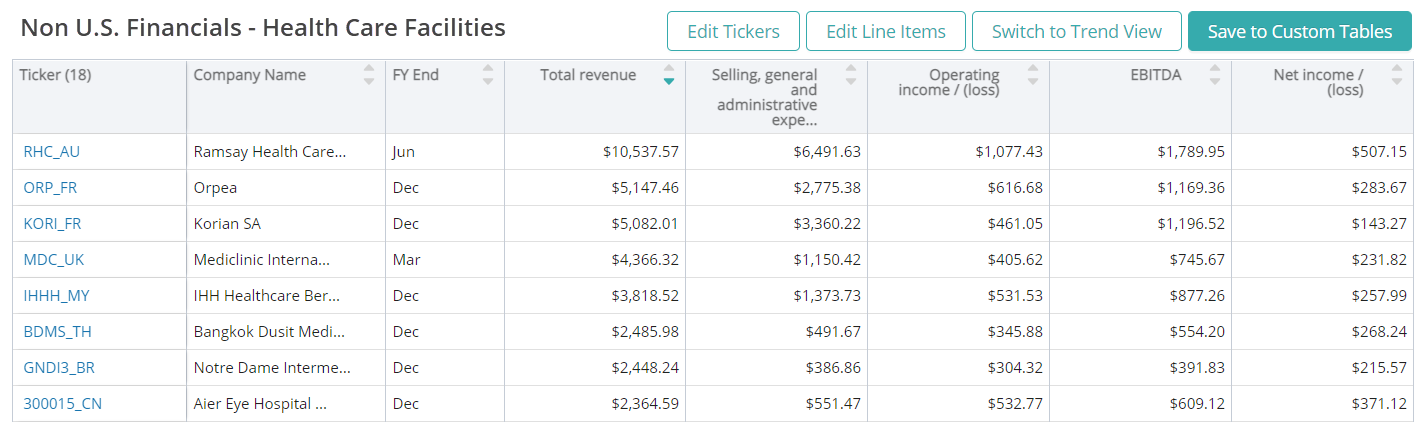The image size is (1428, 441).
Task: Click Operating income sort arrows
Action: 1033,75
